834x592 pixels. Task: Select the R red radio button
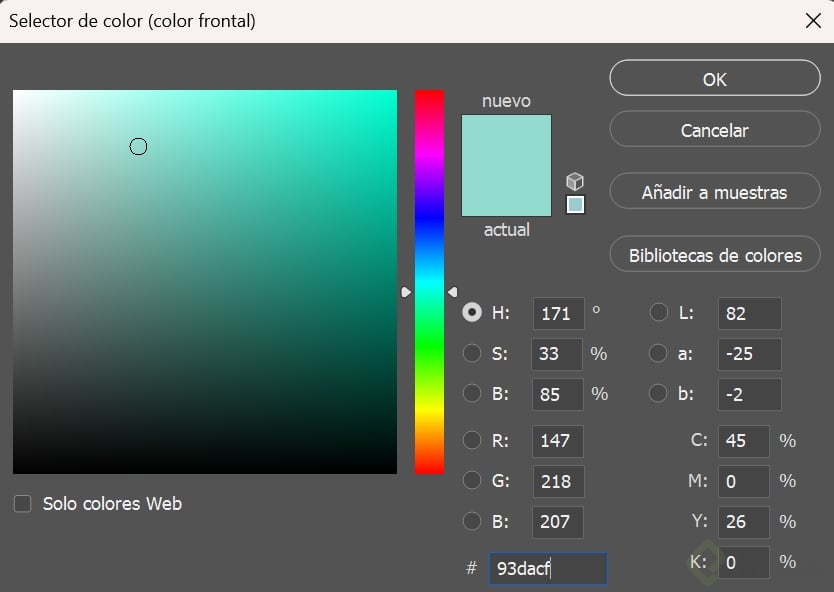(472, 440)
